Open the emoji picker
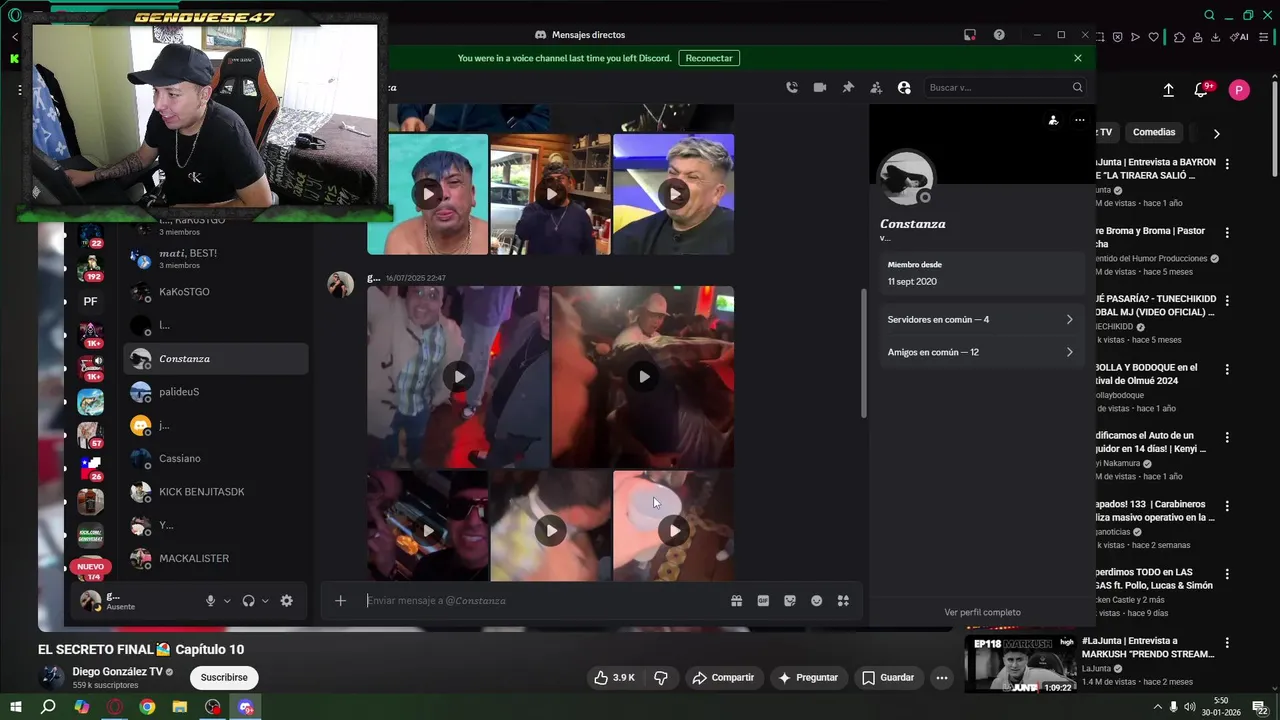1280x720 pixels. (817, 600)
